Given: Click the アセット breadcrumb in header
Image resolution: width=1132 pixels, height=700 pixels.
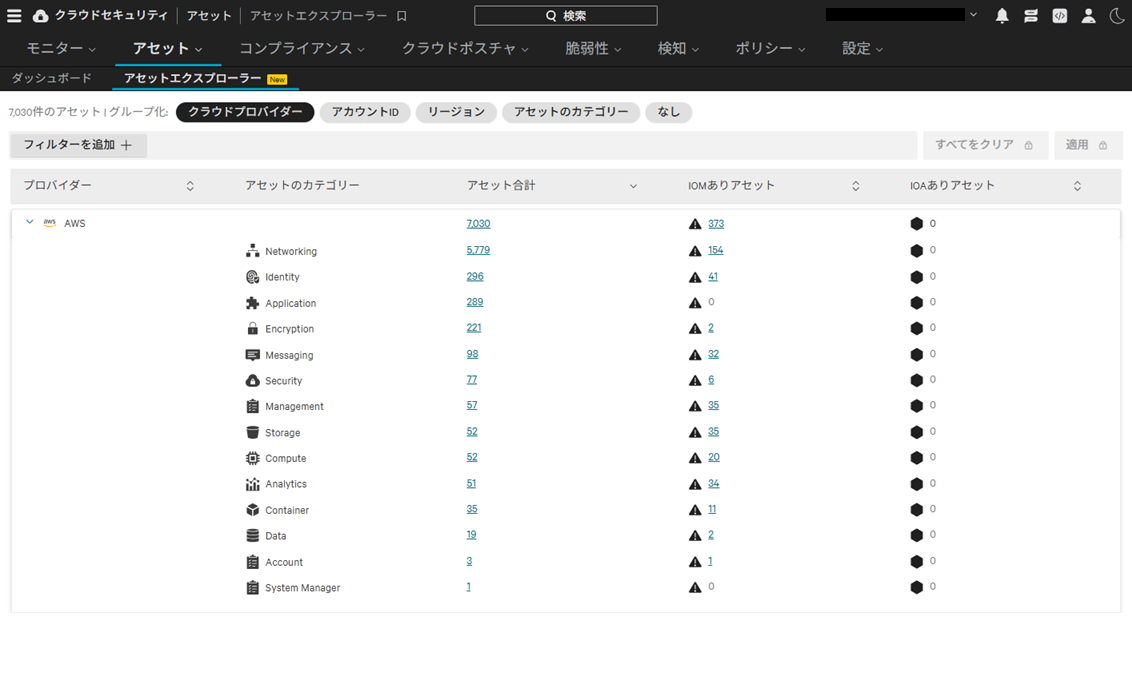Looking at the screenshot, I should click(x=209, y=16).
